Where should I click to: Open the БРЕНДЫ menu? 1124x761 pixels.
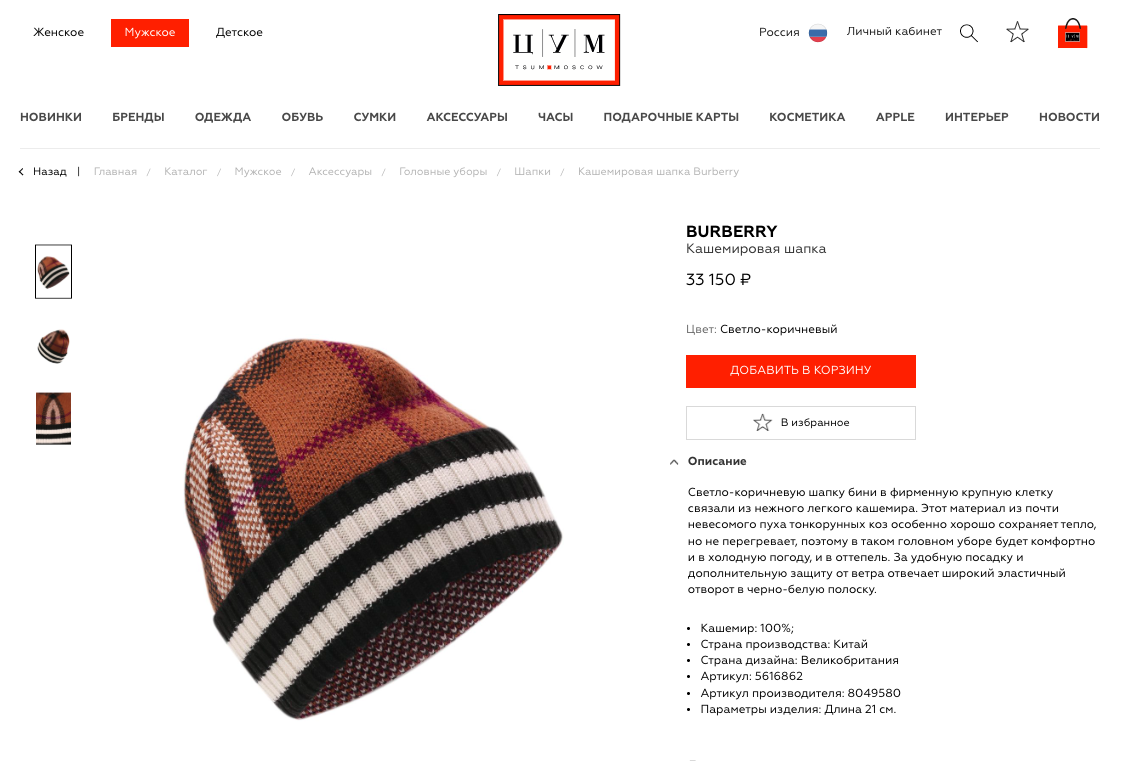click(138, 117)
